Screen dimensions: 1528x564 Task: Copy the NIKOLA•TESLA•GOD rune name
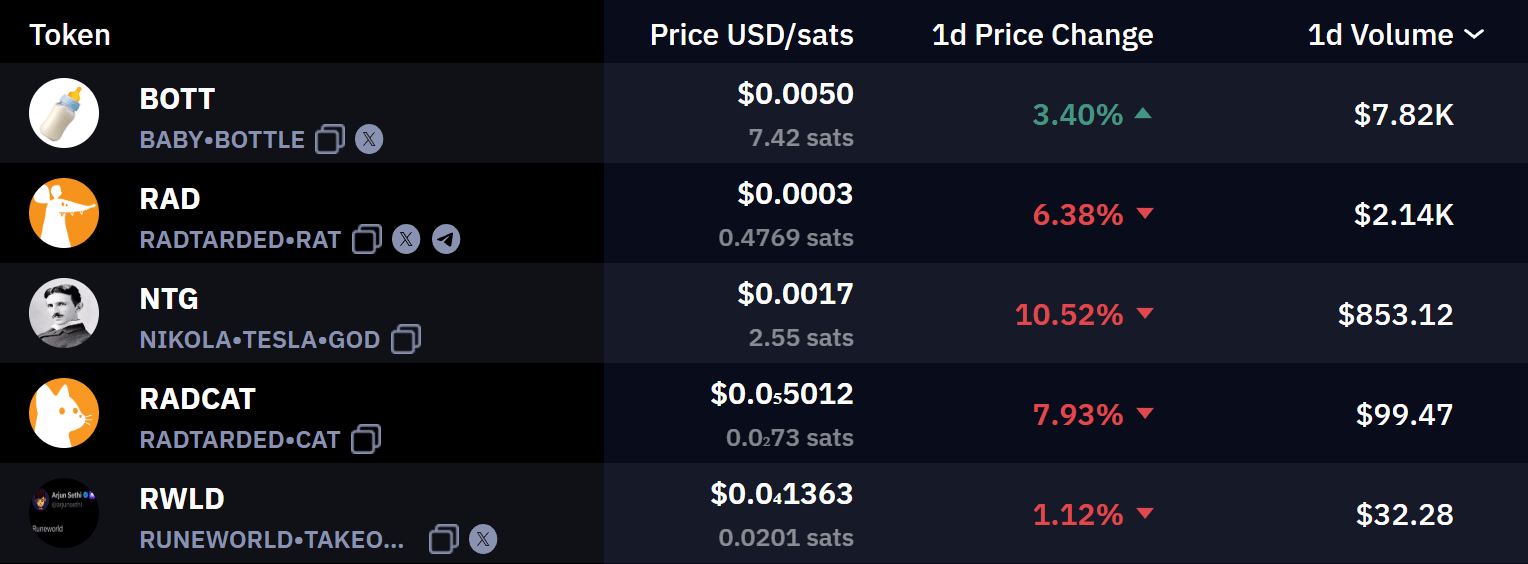coord(405,339)
